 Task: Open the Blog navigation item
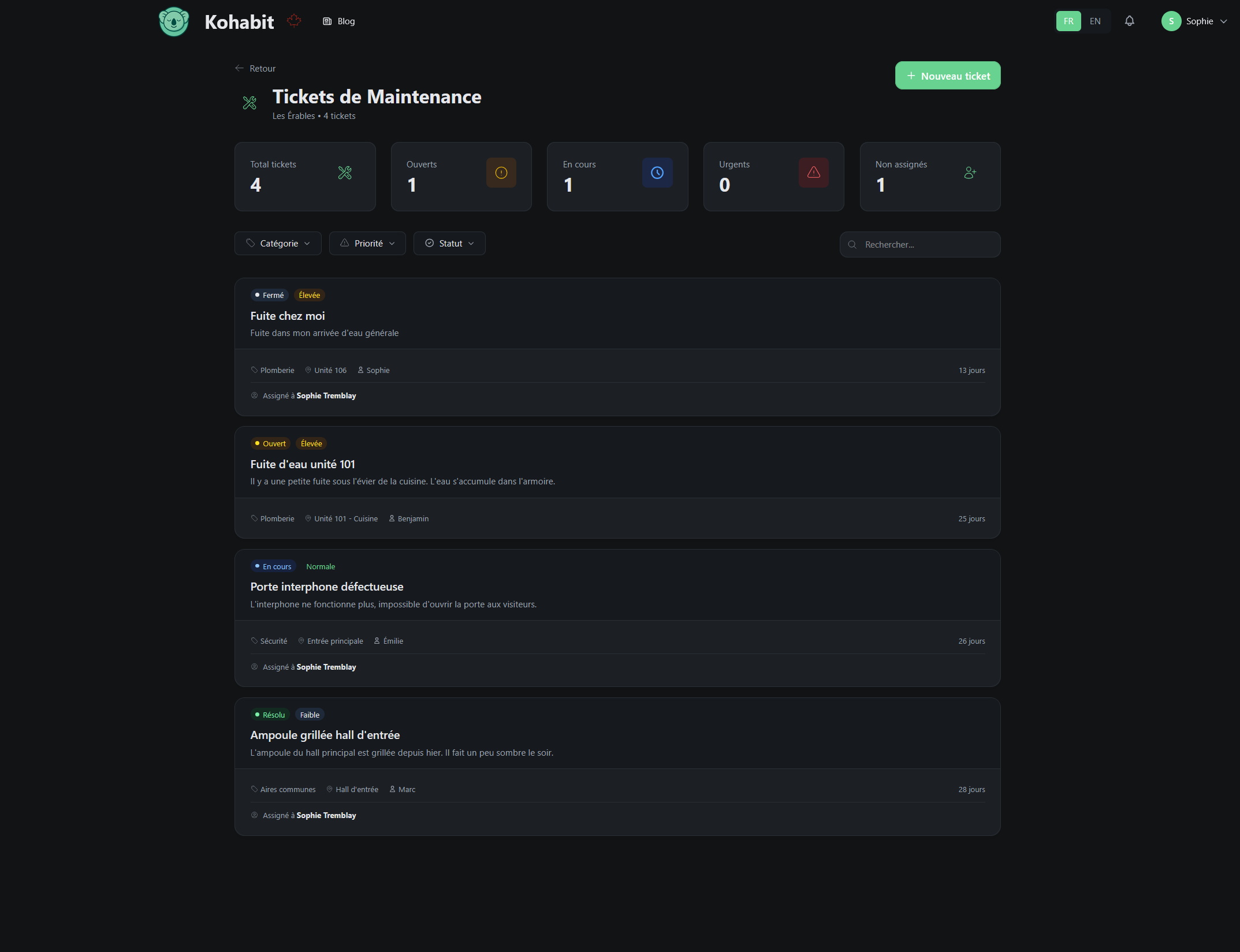point(339,21)
